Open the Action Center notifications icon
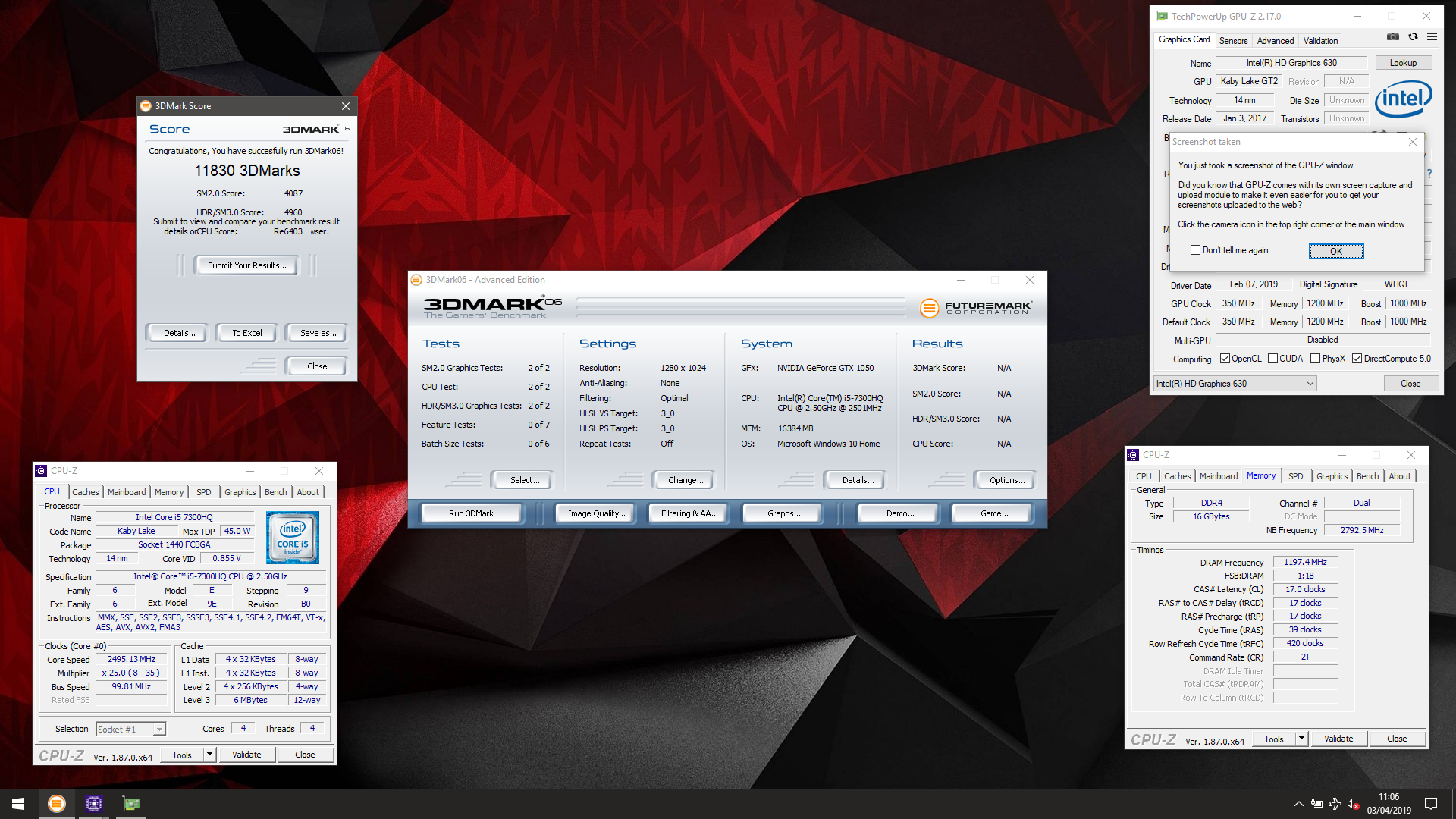This screenshot has height=819, width=1456. [x=1431, y=804]
